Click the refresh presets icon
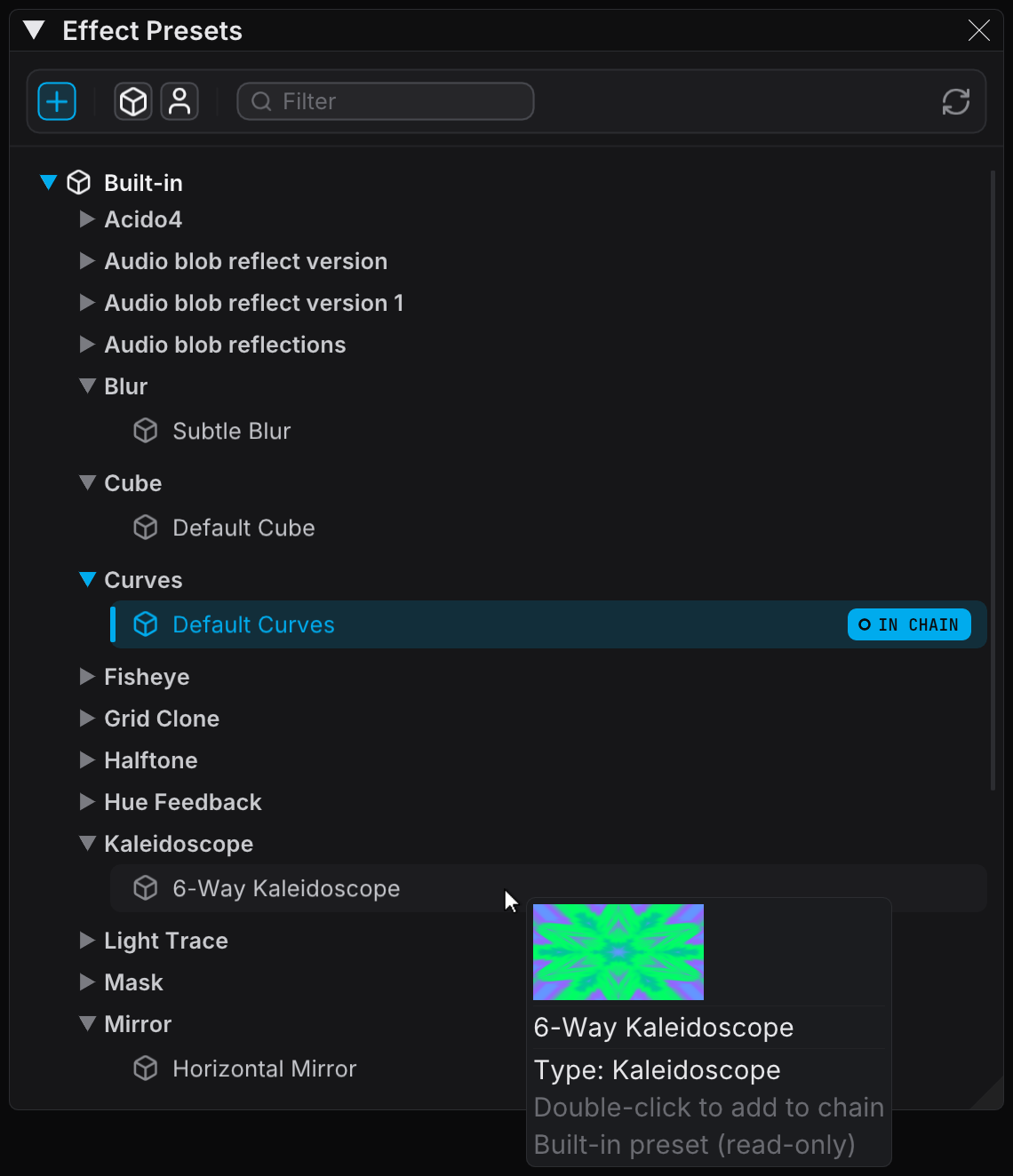This screenshot has height=1176, width=1013. (956, 101)
